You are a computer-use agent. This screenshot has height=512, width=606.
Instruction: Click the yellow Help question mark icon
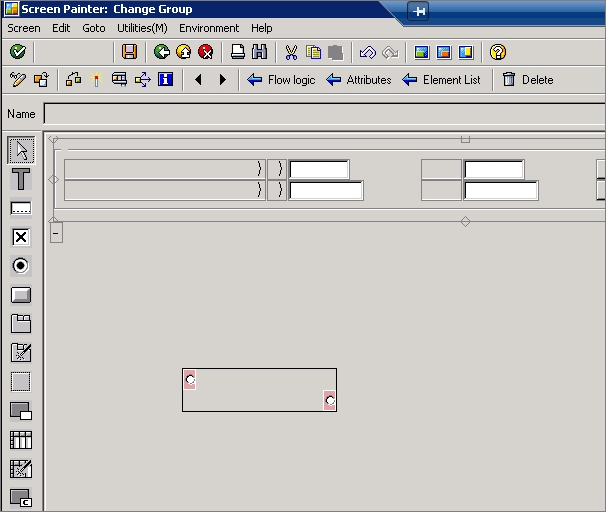497,52
